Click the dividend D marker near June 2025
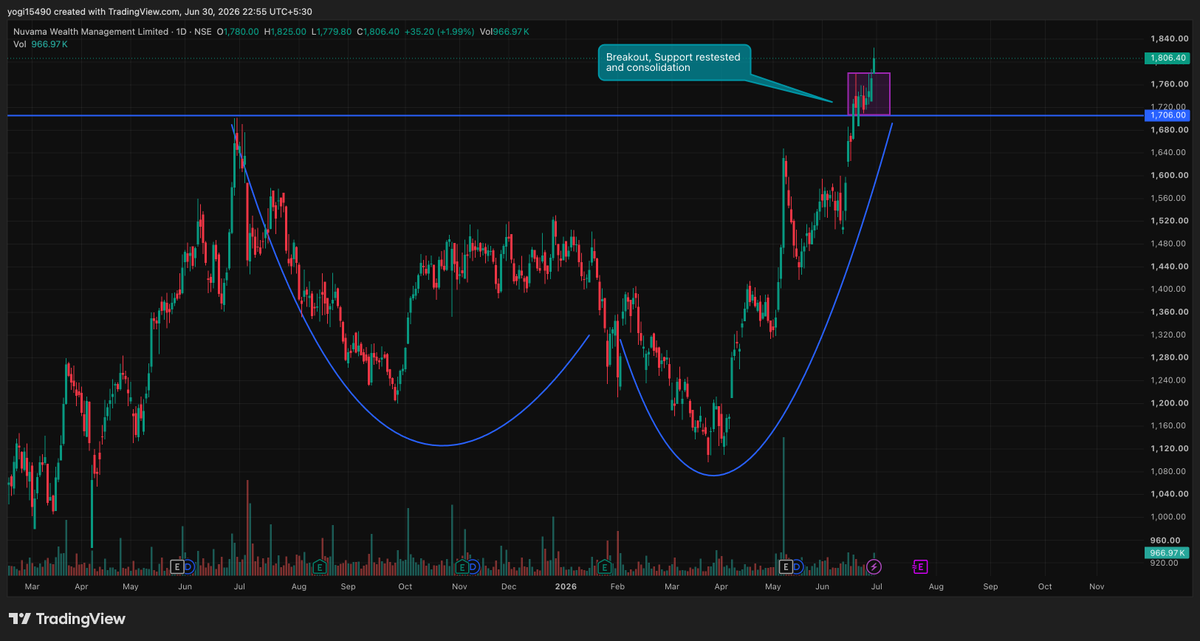The image size is (1200, 641). tap(188, 566)
